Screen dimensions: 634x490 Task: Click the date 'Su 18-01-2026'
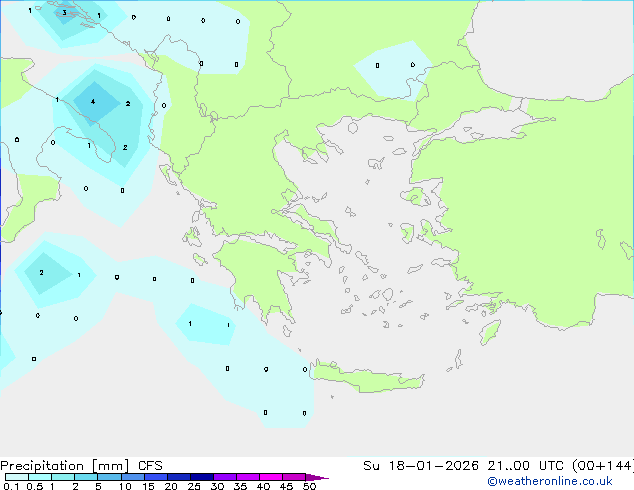click(421, 466)
